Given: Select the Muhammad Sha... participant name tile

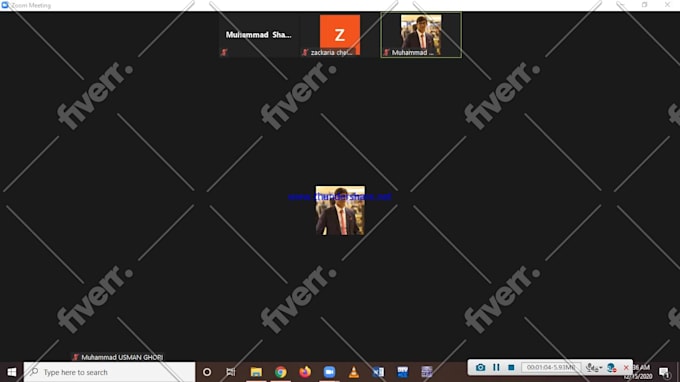Looking at the screenshot, I should (x=258, y=35).
